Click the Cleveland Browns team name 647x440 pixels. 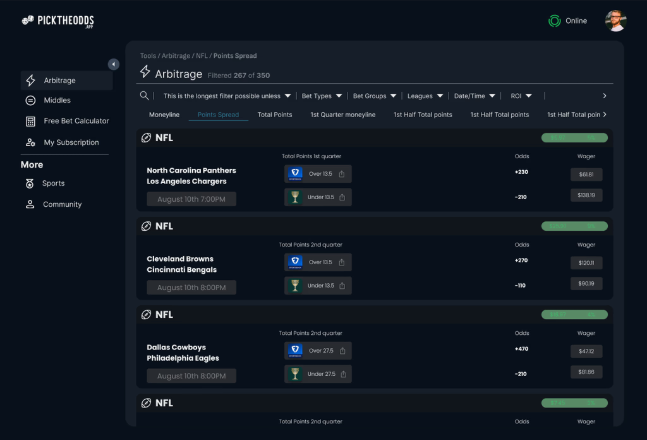click(x=180, y=259)
